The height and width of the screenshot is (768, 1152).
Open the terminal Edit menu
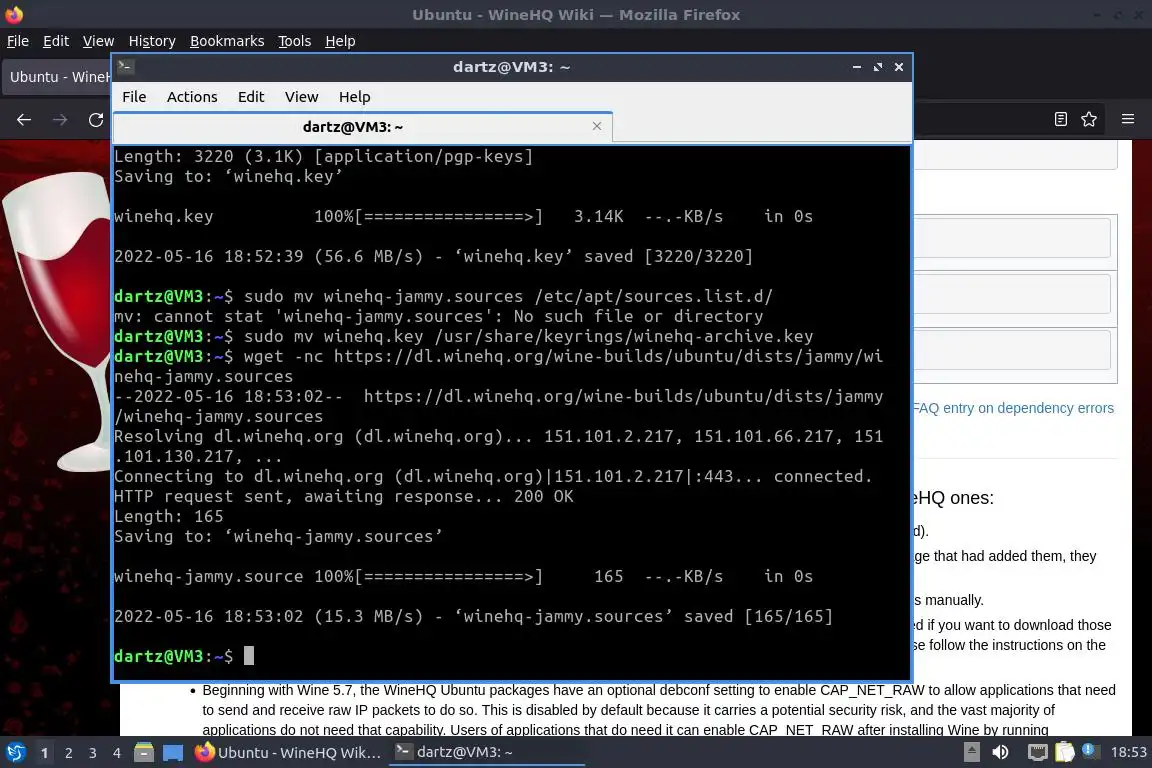[x=251, y=97]
